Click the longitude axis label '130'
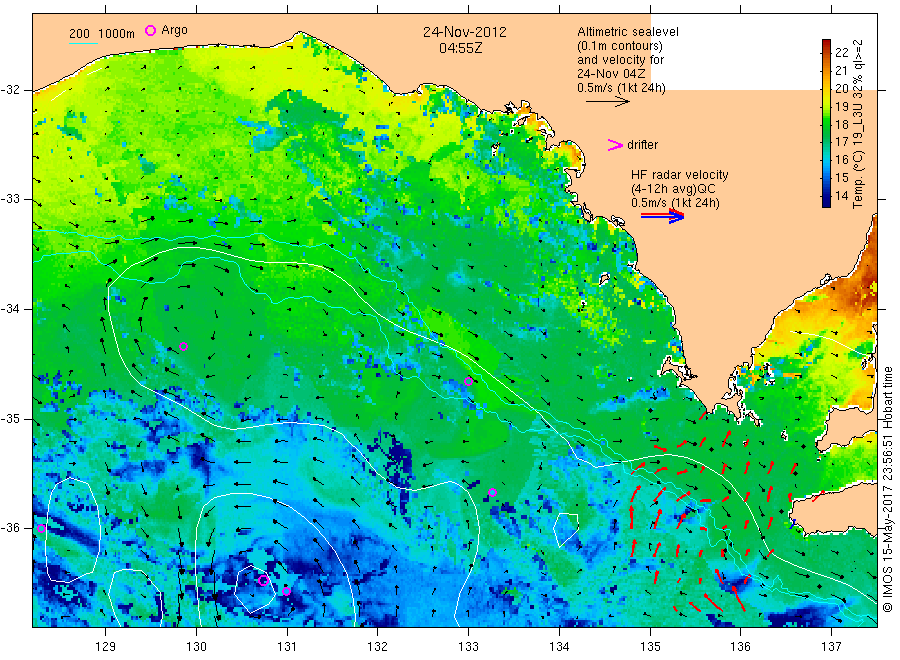 tap(196, 647)
